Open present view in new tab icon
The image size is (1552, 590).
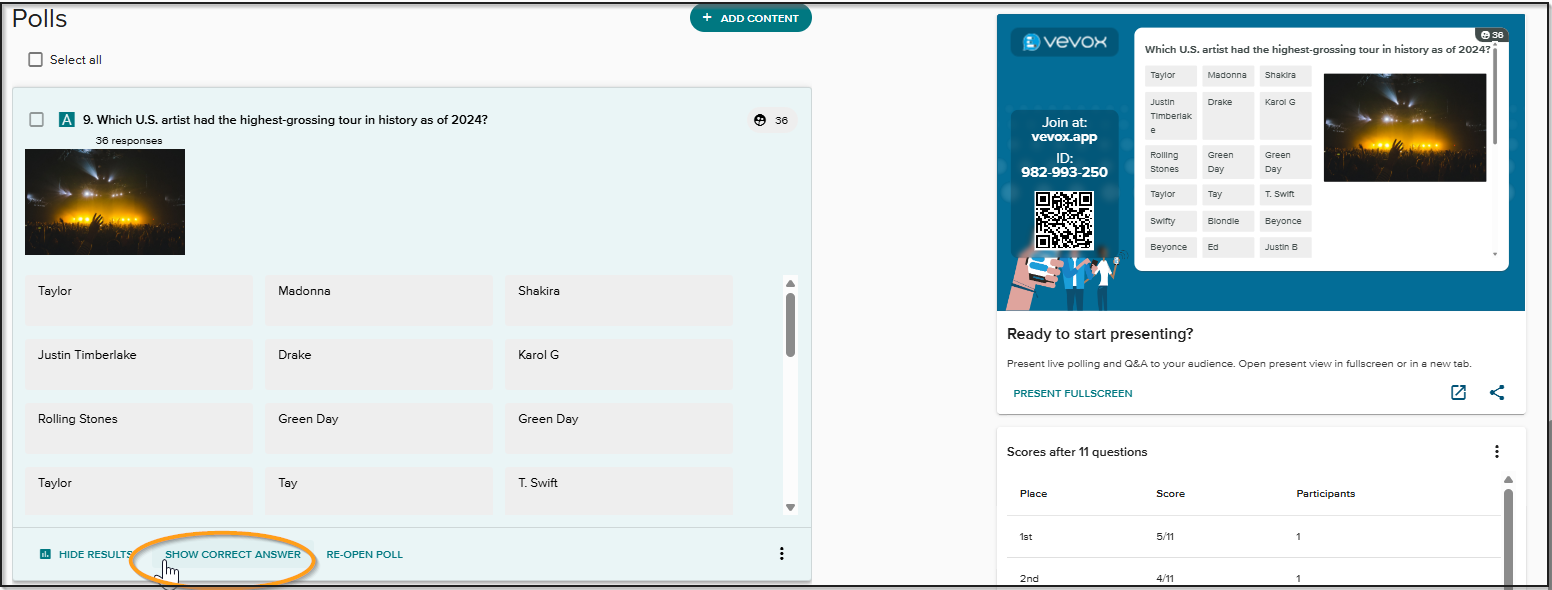point(1458,393)
